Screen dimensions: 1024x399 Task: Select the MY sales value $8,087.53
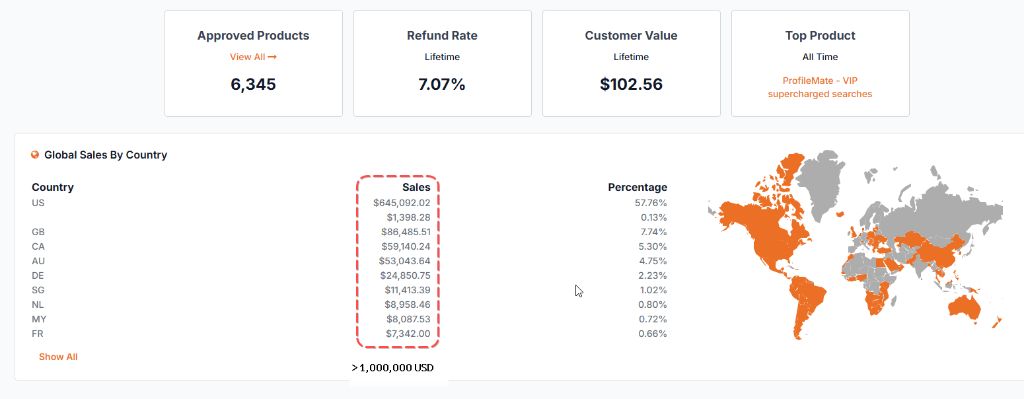[x=408, y=319]
